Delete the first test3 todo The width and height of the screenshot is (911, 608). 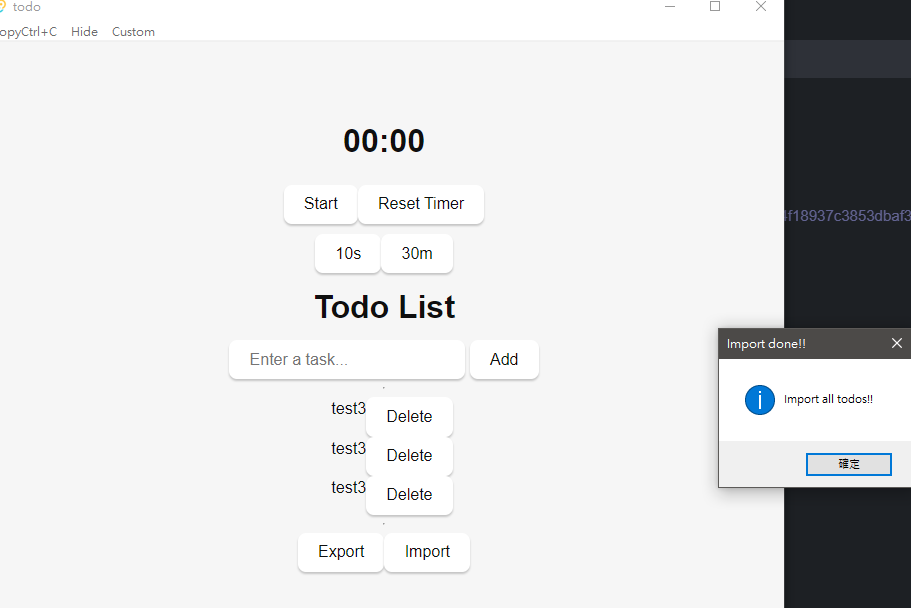(409, 417)
